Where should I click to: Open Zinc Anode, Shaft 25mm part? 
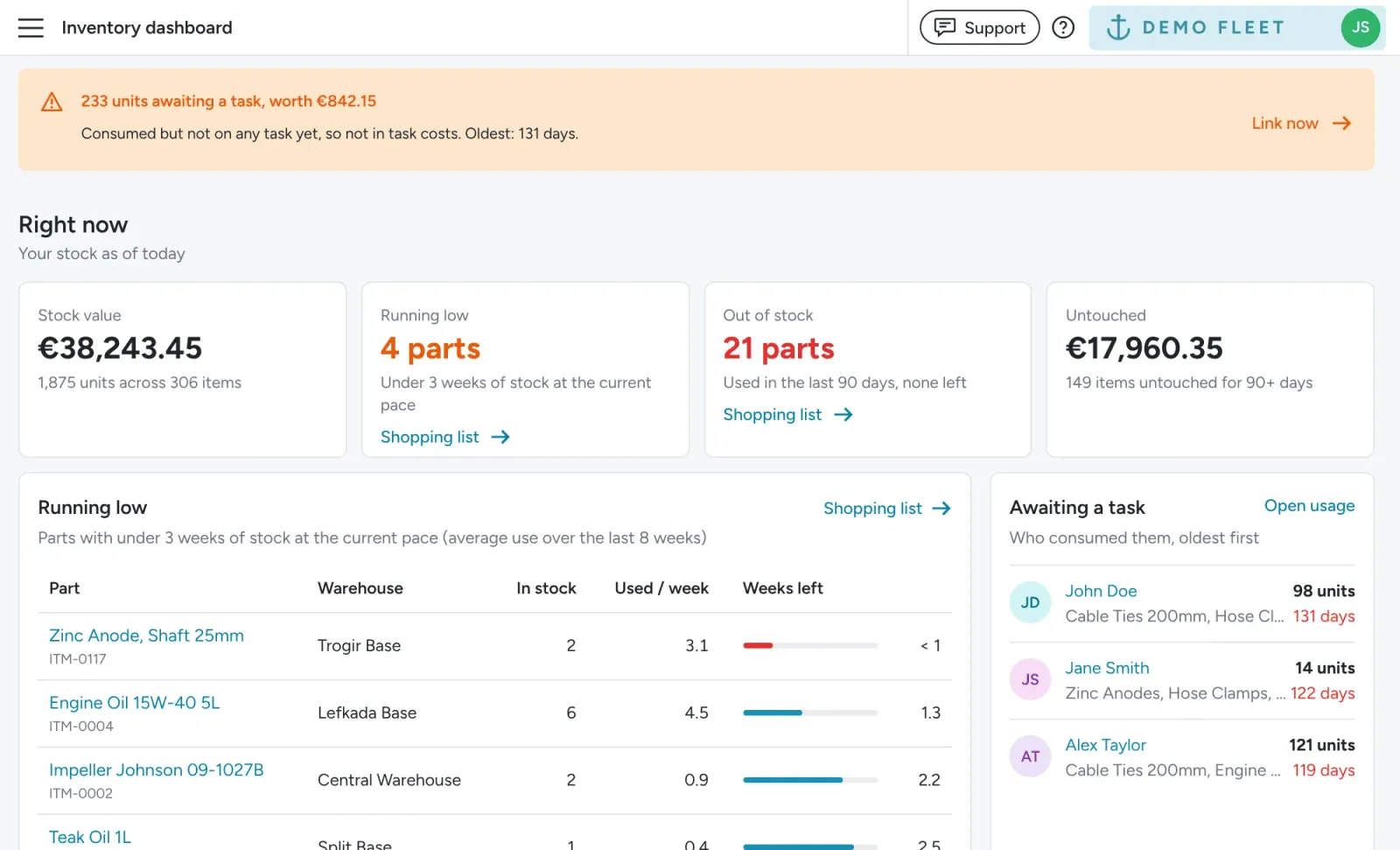[x=146, y=636]
